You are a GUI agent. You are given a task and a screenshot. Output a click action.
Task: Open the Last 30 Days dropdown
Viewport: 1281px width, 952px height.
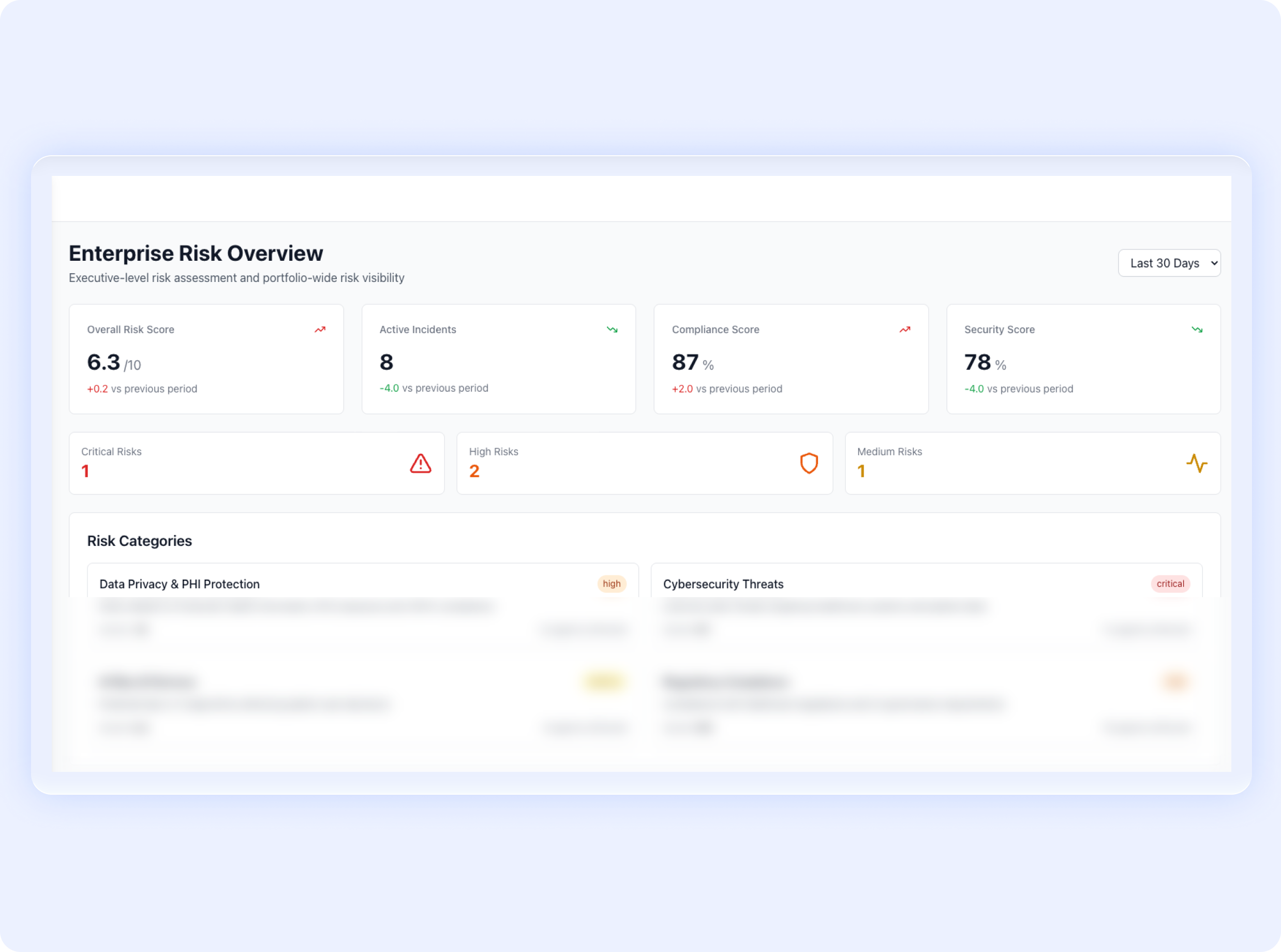[1165, 263]
